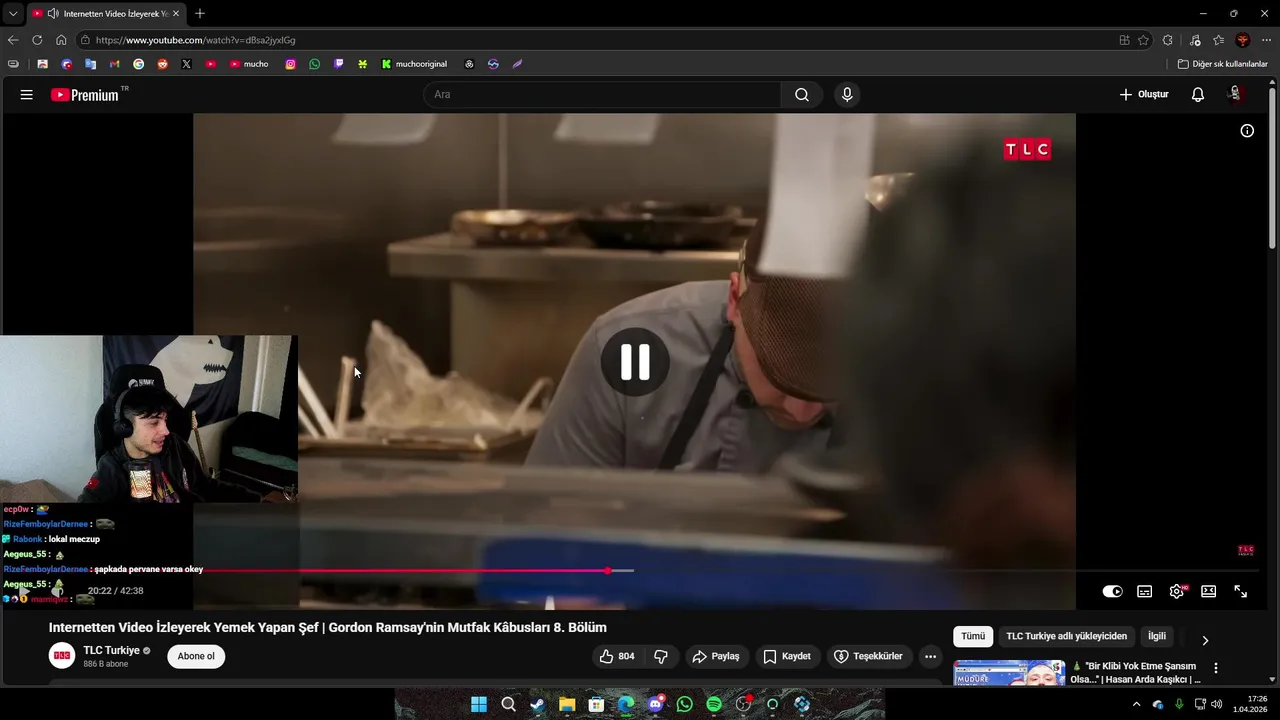1280x720 pixels.
Task: Open browser extensions puzzle icon
Action: pyautogui.click(x=1168, y=40)
